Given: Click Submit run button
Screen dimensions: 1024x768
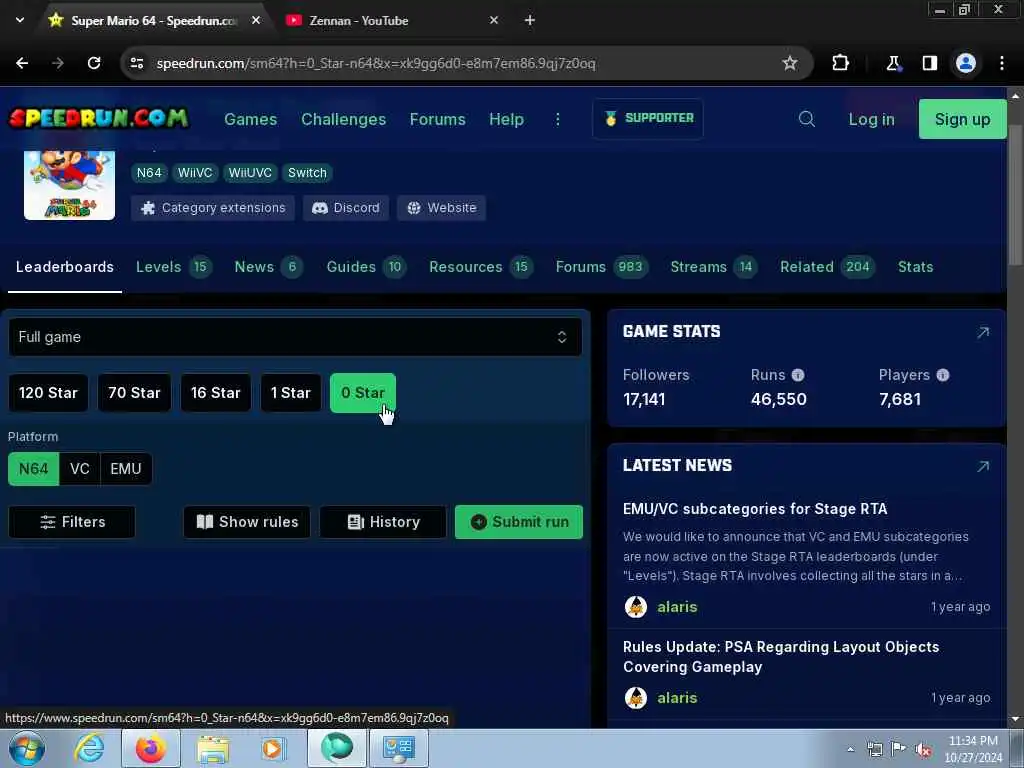Looking at the screenshot, I should [x=519, y=522].
